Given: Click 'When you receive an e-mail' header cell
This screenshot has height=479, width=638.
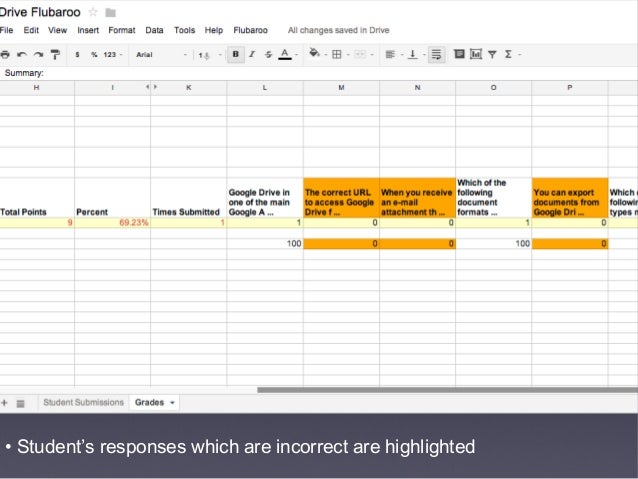Looking at the screenshot, I should click(x=417, y=197).
